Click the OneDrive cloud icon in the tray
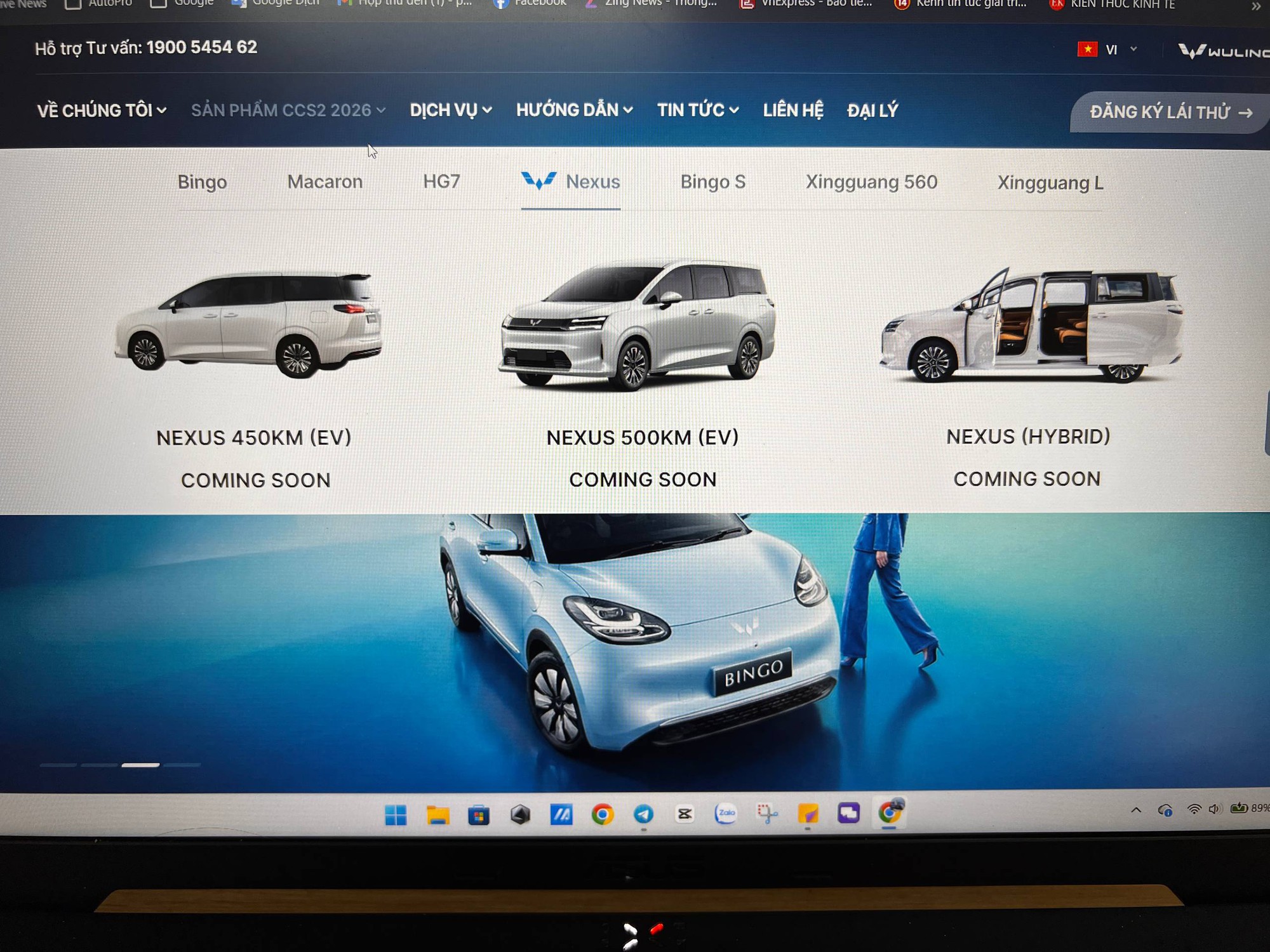Screen dimensions: 1270x952 pyautogui.click(x=1167, y=809)
